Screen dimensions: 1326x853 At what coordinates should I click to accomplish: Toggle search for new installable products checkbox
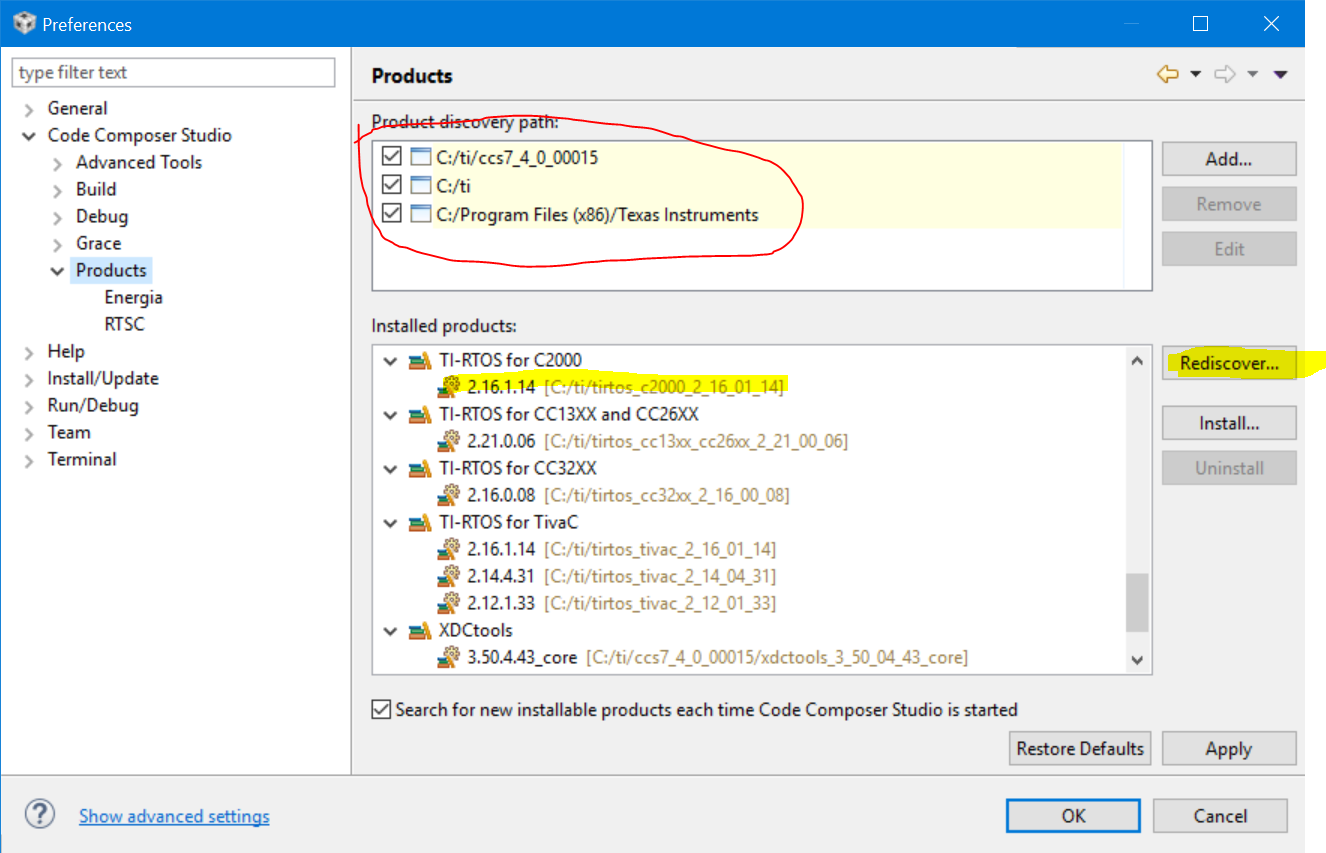click(381, 710)
